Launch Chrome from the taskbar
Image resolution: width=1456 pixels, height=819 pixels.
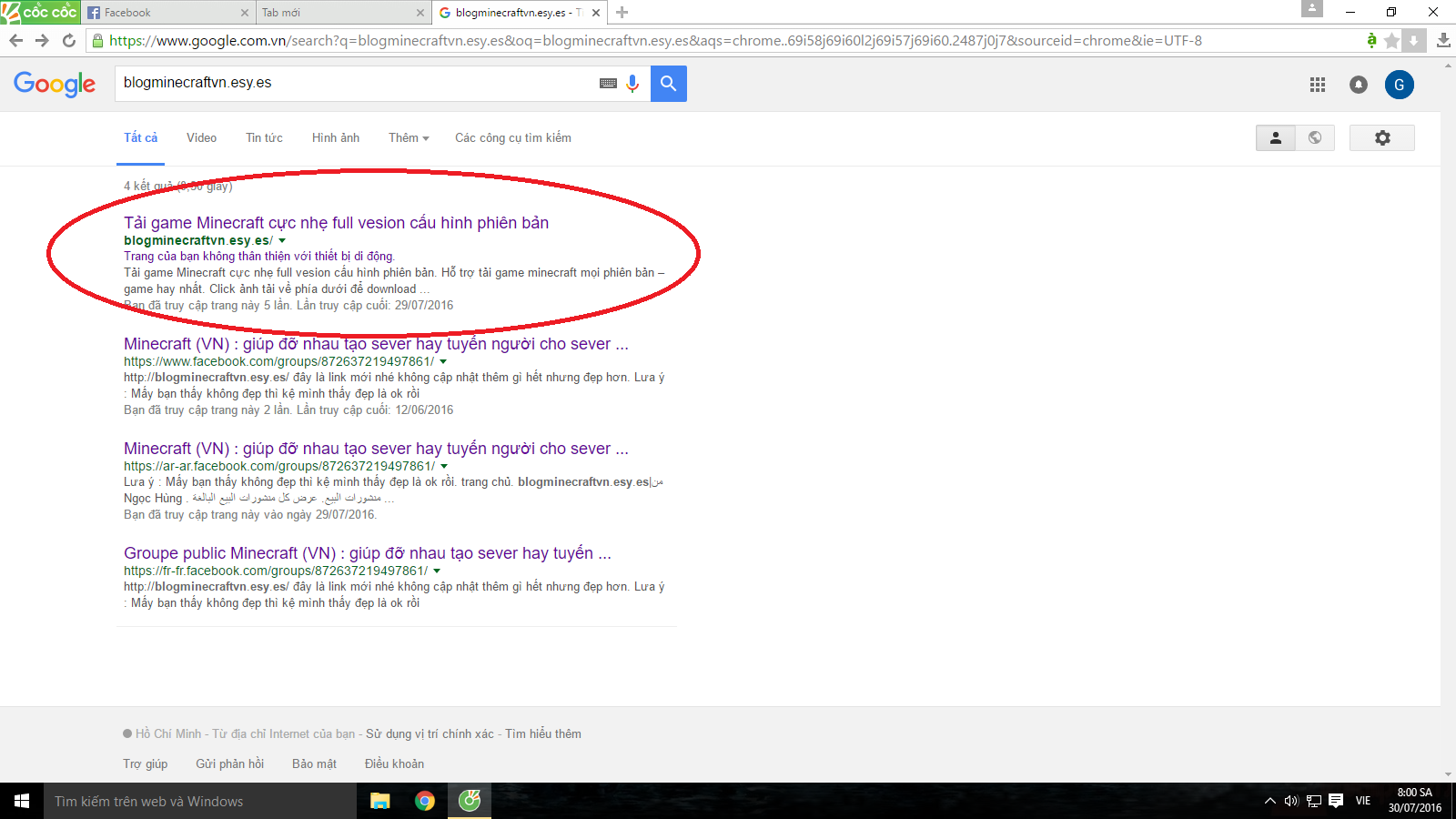[425, 801]
